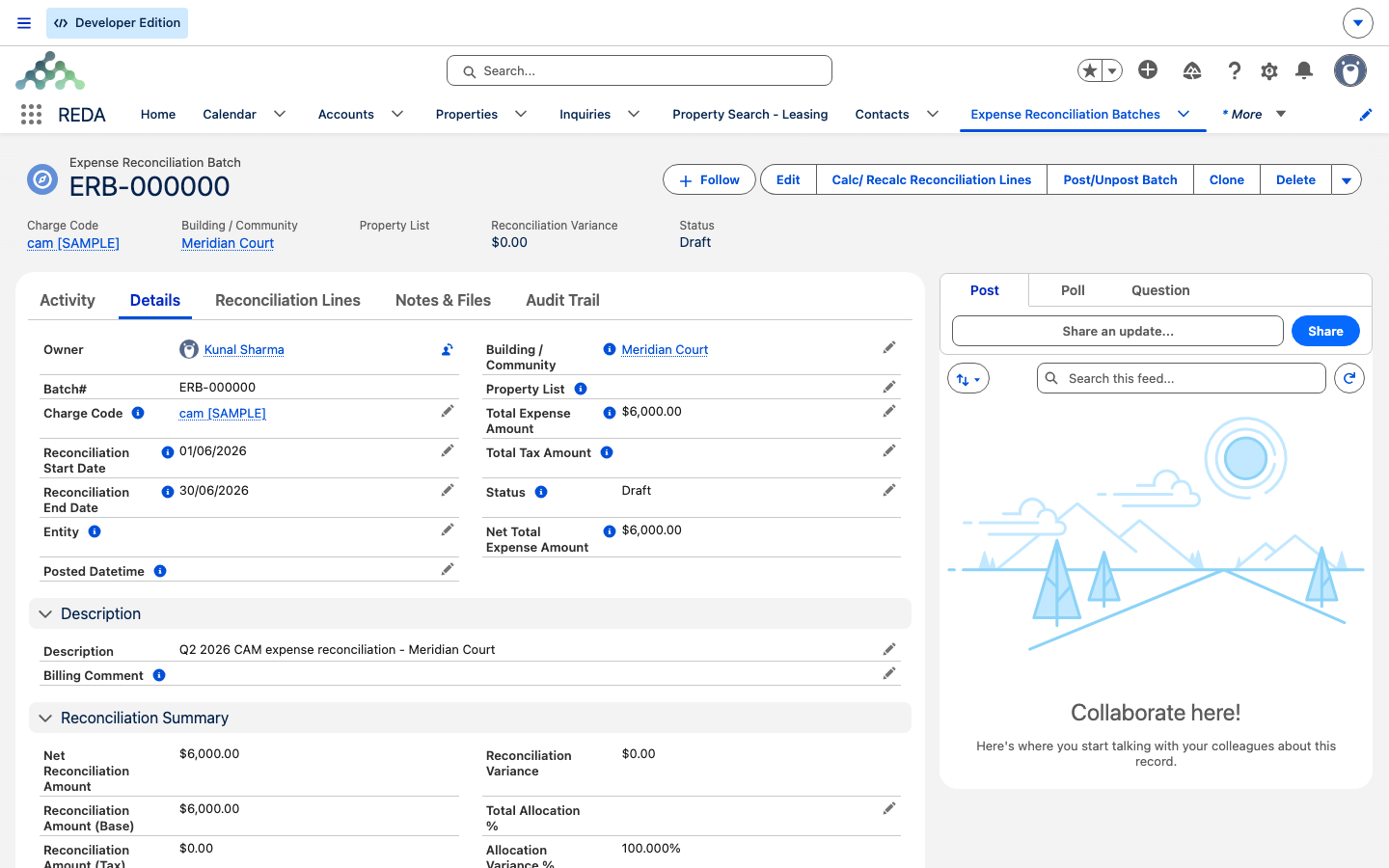This screenshot has width=1389, height=868.
Task: Collapse the Description section
Action: [x=45, y=614]
